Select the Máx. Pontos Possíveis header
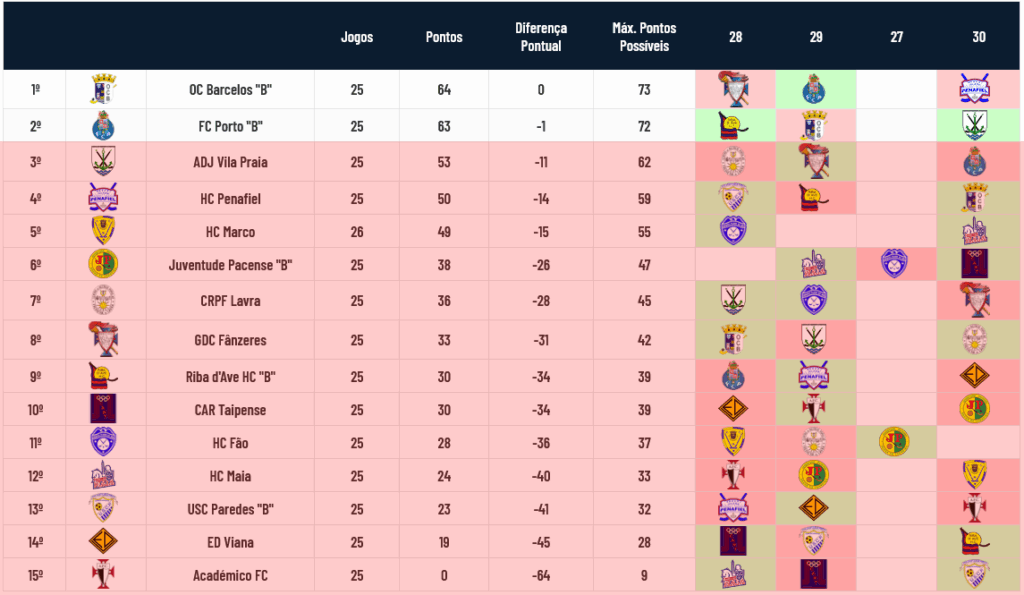 click(644, 37)
